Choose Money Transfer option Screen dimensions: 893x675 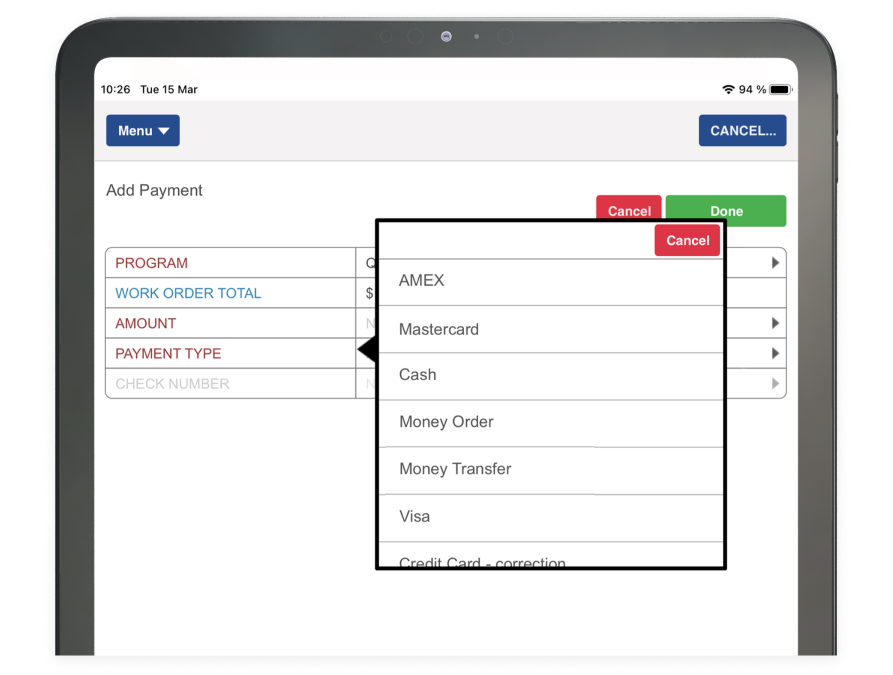tap(551, 471)
